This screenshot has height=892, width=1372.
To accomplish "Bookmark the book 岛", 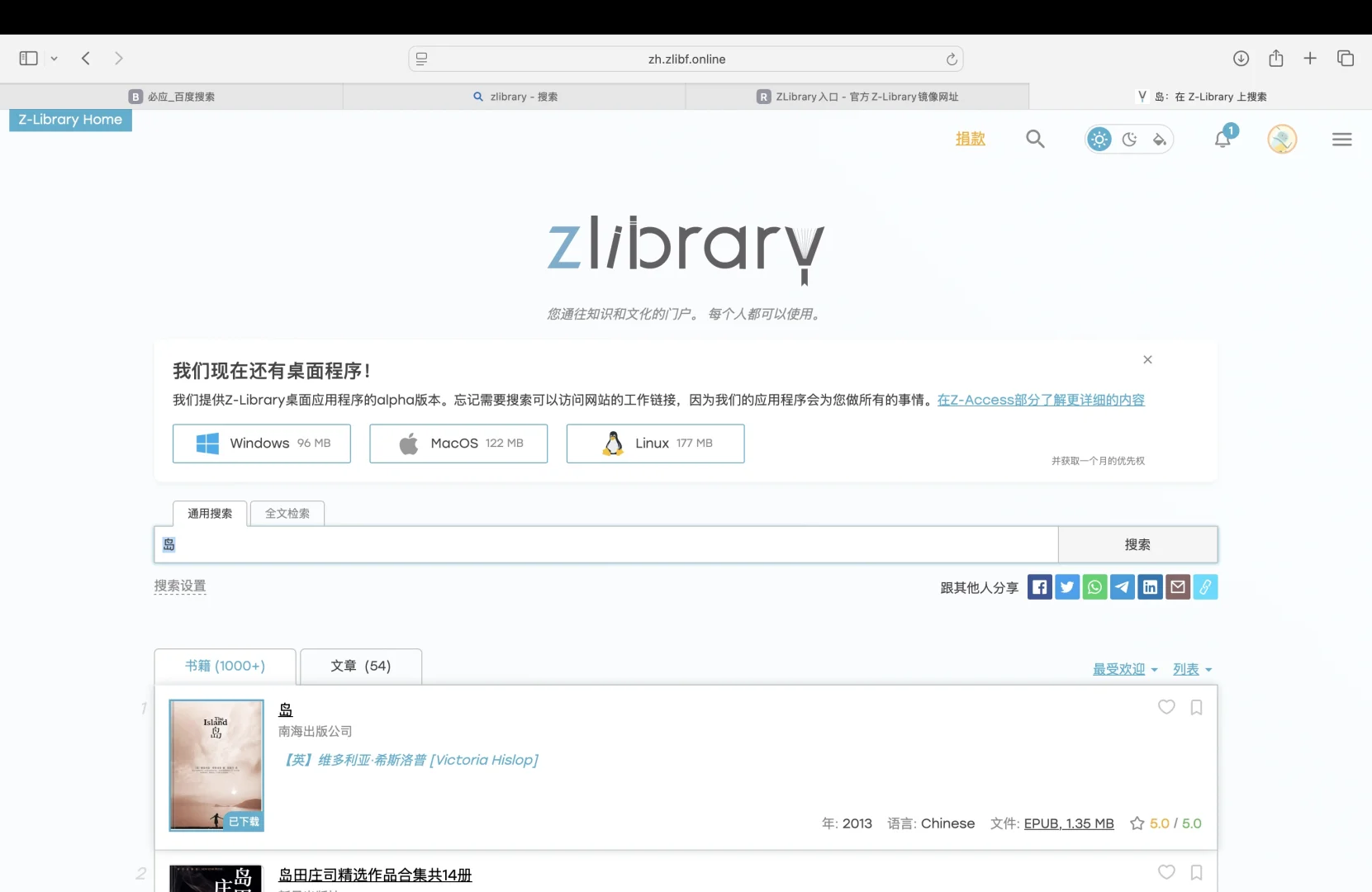I will 1196,707.
